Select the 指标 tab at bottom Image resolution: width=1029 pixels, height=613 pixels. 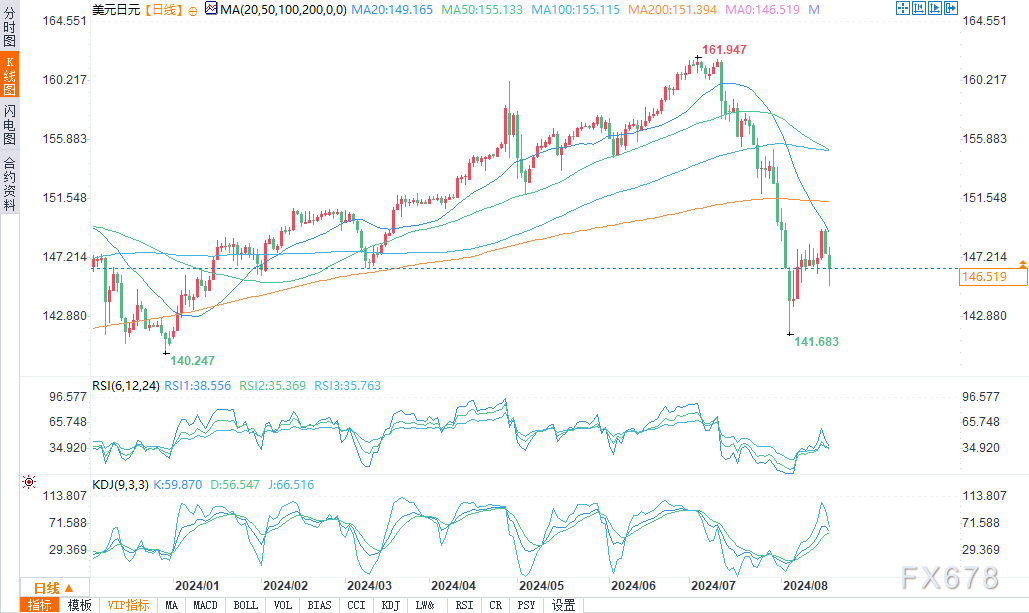[x=40, y=605]
